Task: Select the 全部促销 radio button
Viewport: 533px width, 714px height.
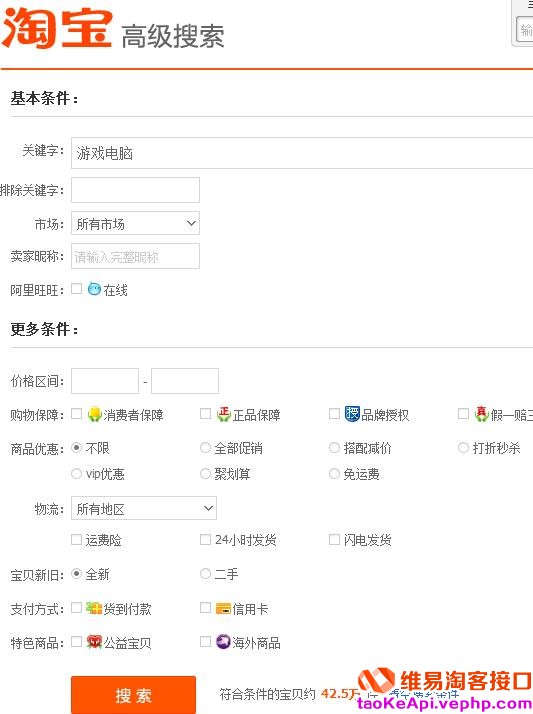Action: [205, 448]
